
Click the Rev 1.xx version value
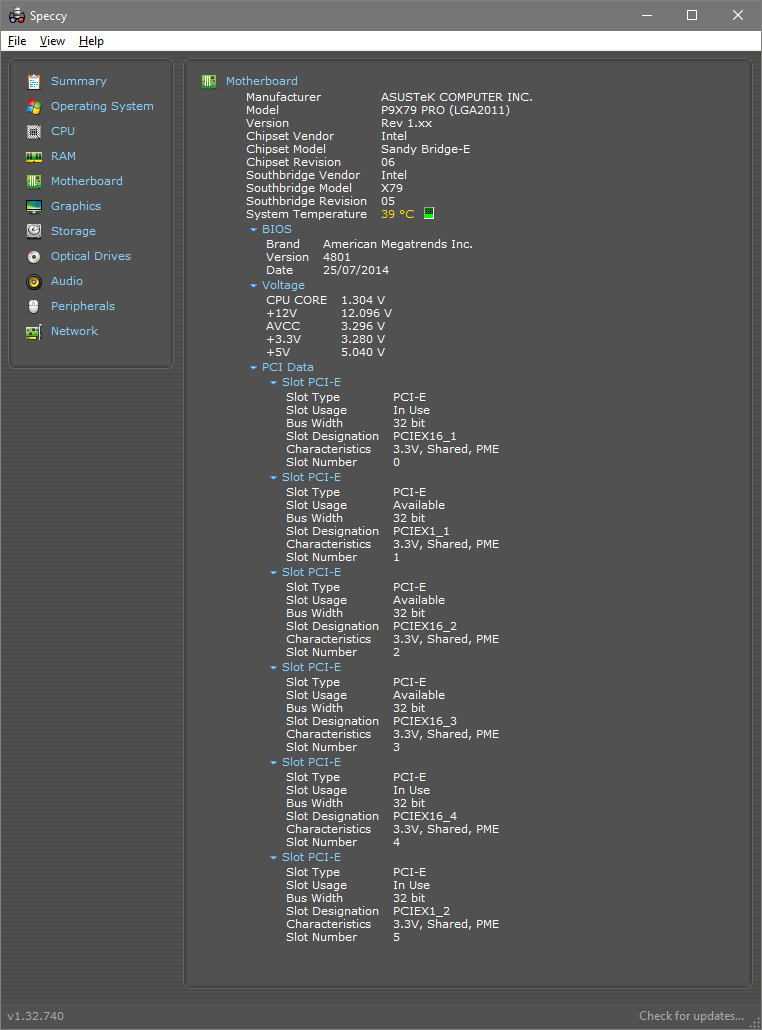(406, 123)
